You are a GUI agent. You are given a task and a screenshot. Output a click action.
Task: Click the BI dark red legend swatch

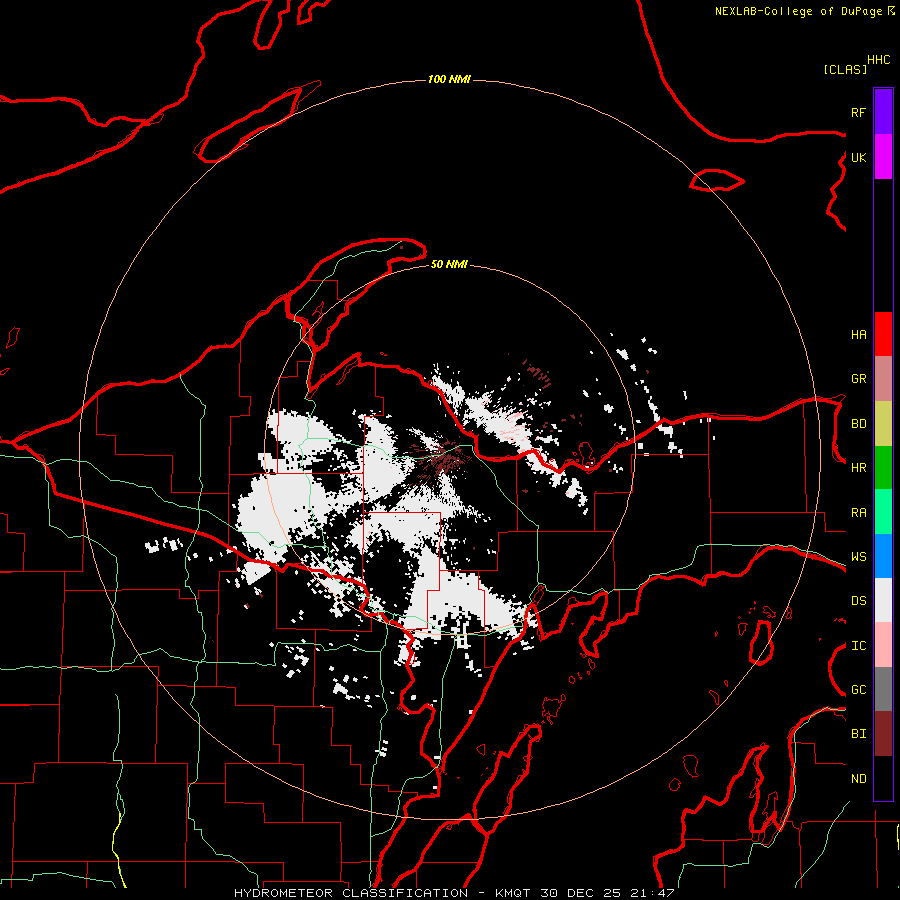pyautogui.click(x=883, y=734)
